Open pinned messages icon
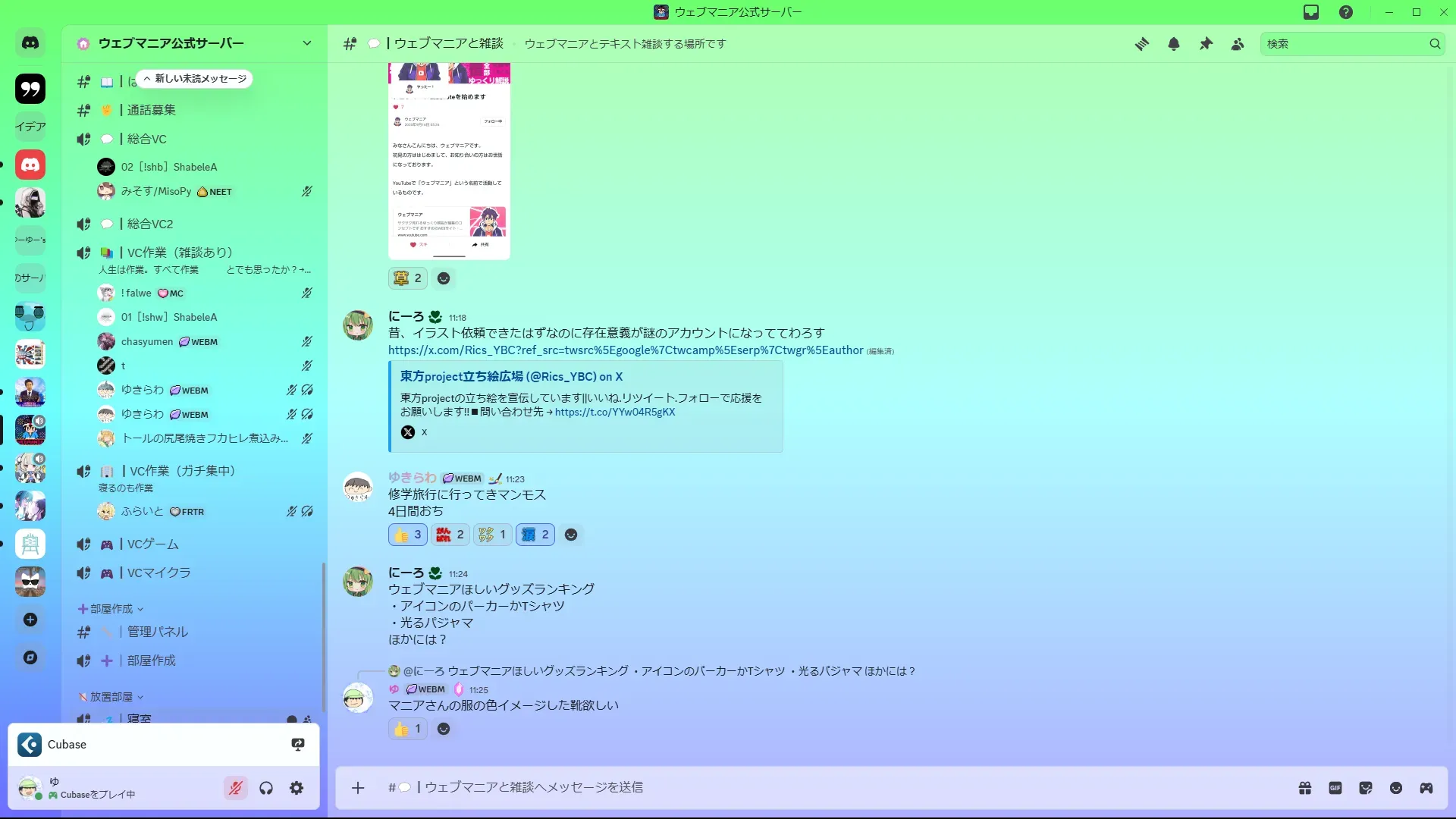1456x819 pixels. [x=1206, y=44]
